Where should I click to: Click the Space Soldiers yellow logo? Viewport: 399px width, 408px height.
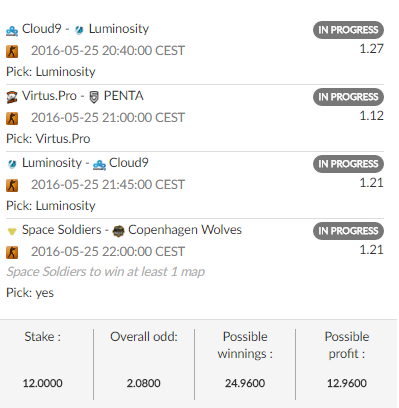(12, 231)
